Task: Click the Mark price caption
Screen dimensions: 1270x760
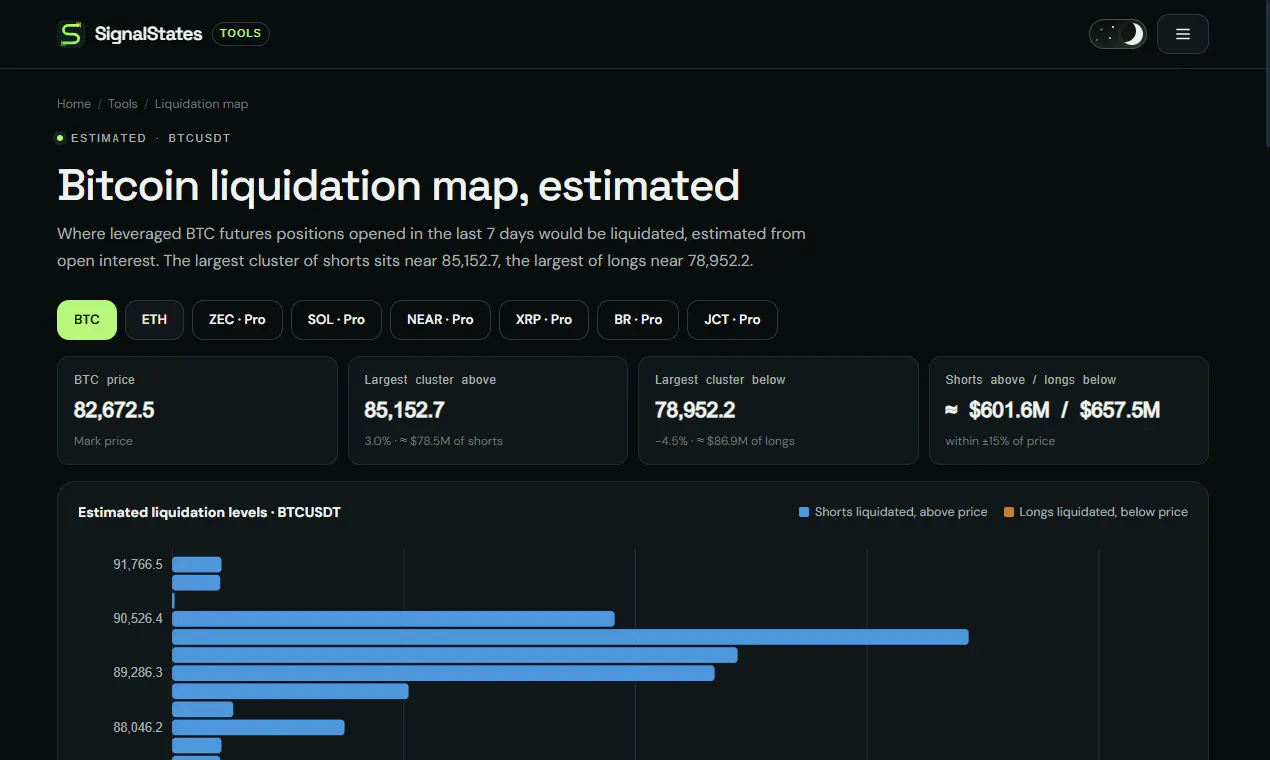Action: (x=103, y=441)
